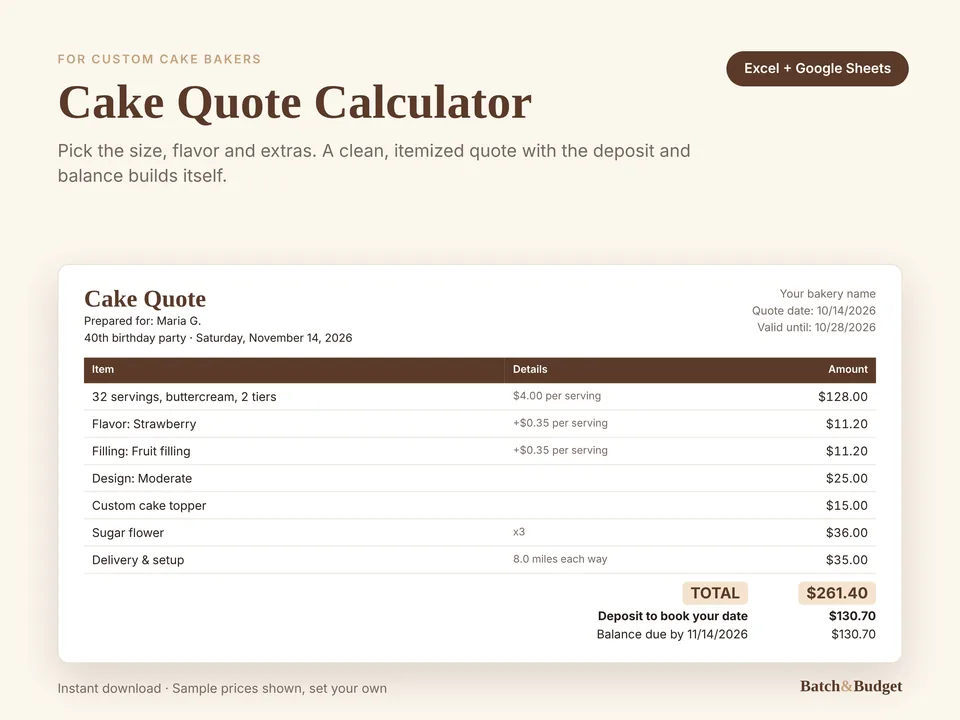Screen dimensions: 960x720
Task: Click 'Valid until: 10/28/2026'
Action: tap(816, 327)
